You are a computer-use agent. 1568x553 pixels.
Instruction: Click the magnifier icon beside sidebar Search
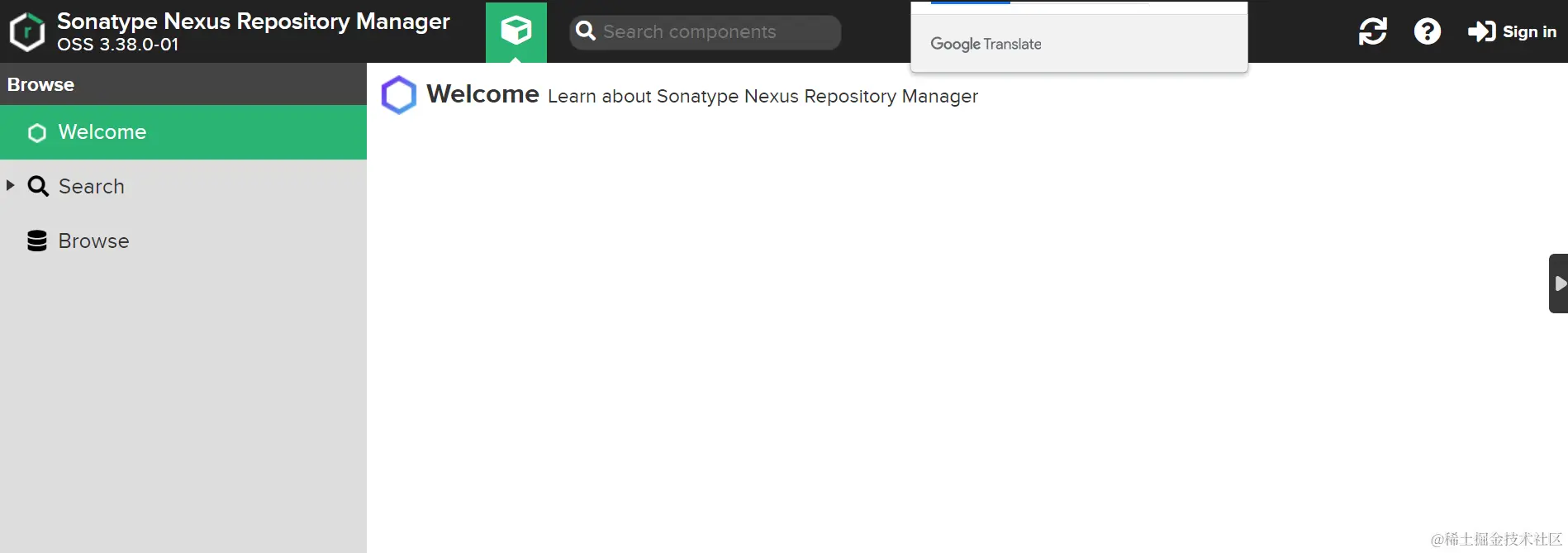click(38, 186)
